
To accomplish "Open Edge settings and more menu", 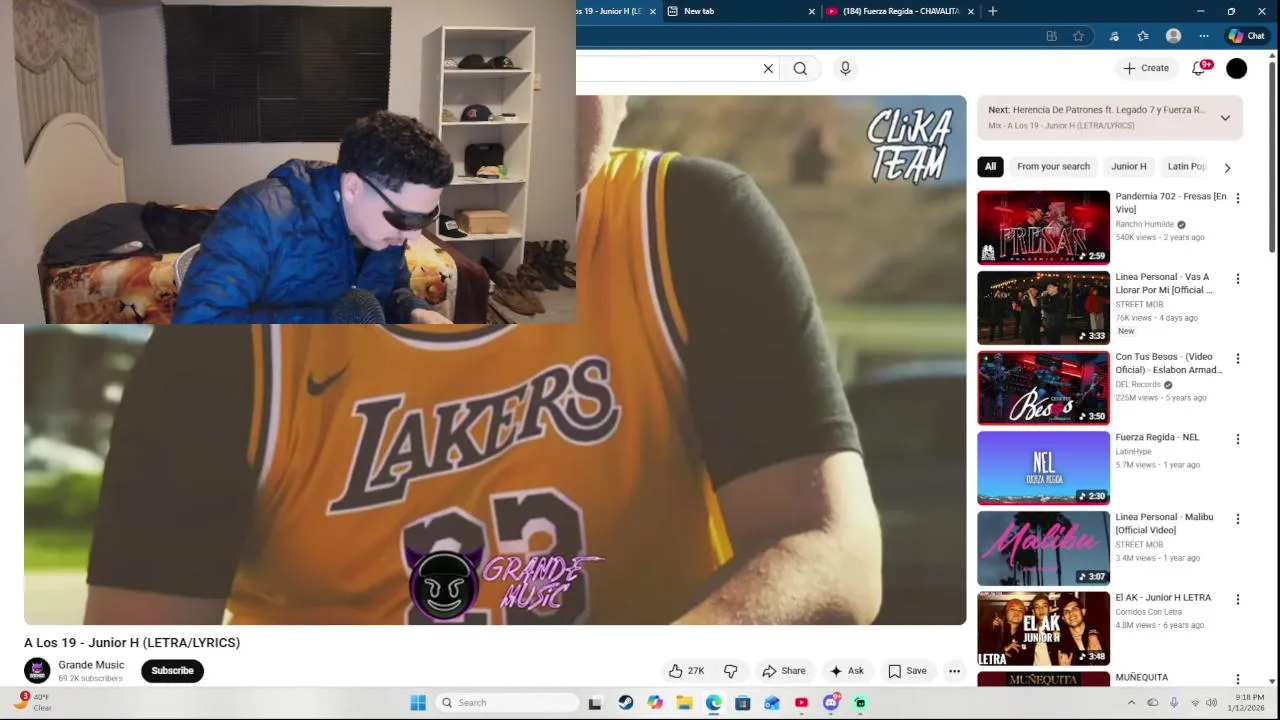I will (x=1204, y=36).
